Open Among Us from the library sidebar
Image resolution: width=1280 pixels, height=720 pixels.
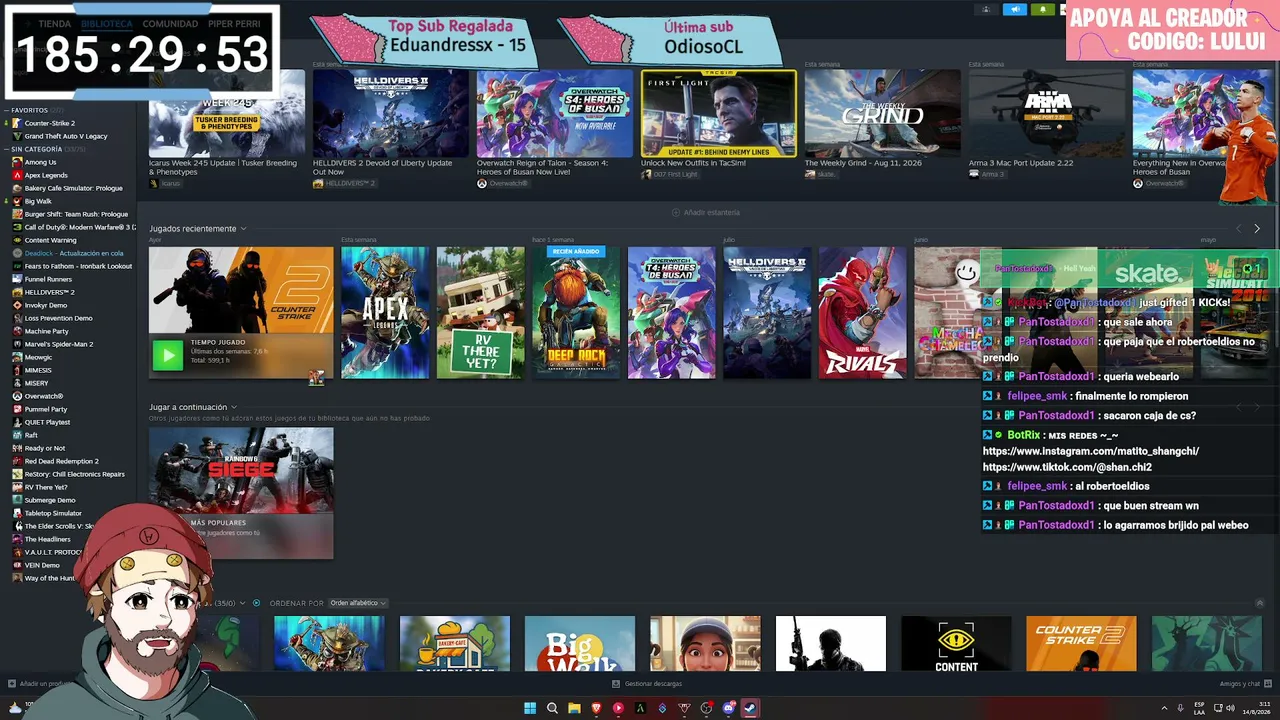40,162
